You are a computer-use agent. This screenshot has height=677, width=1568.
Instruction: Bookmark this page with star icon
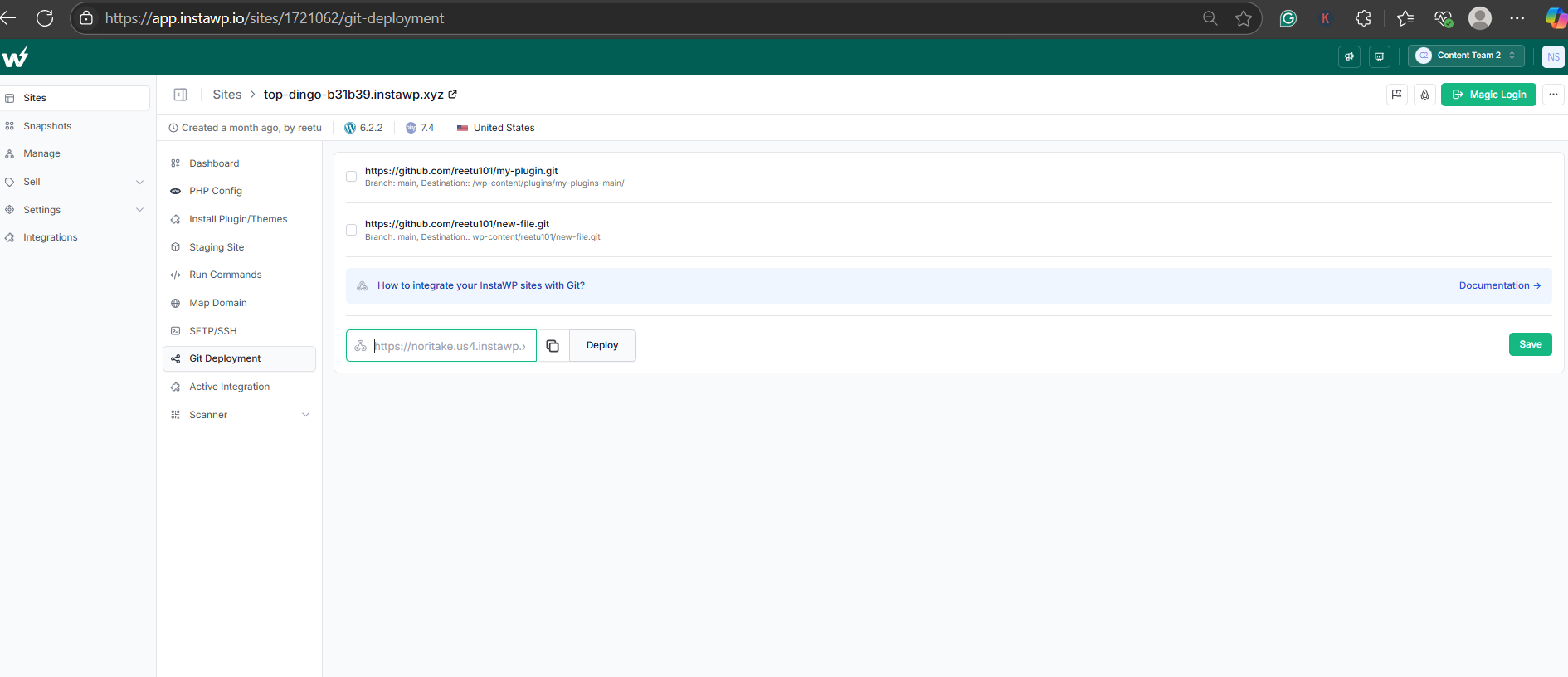pos(1243,18)
